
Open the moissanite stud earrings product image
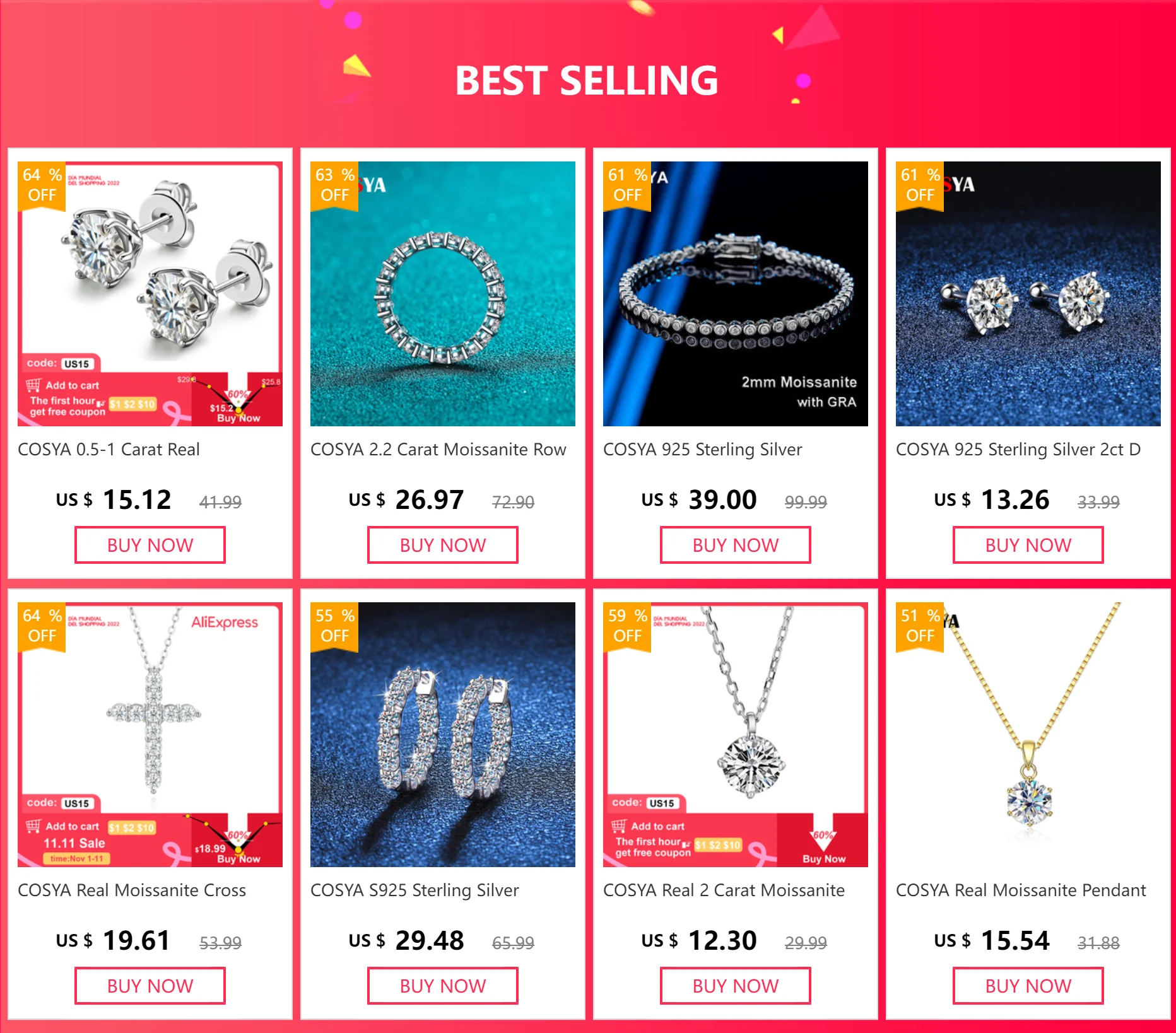(x=150, y=294)
